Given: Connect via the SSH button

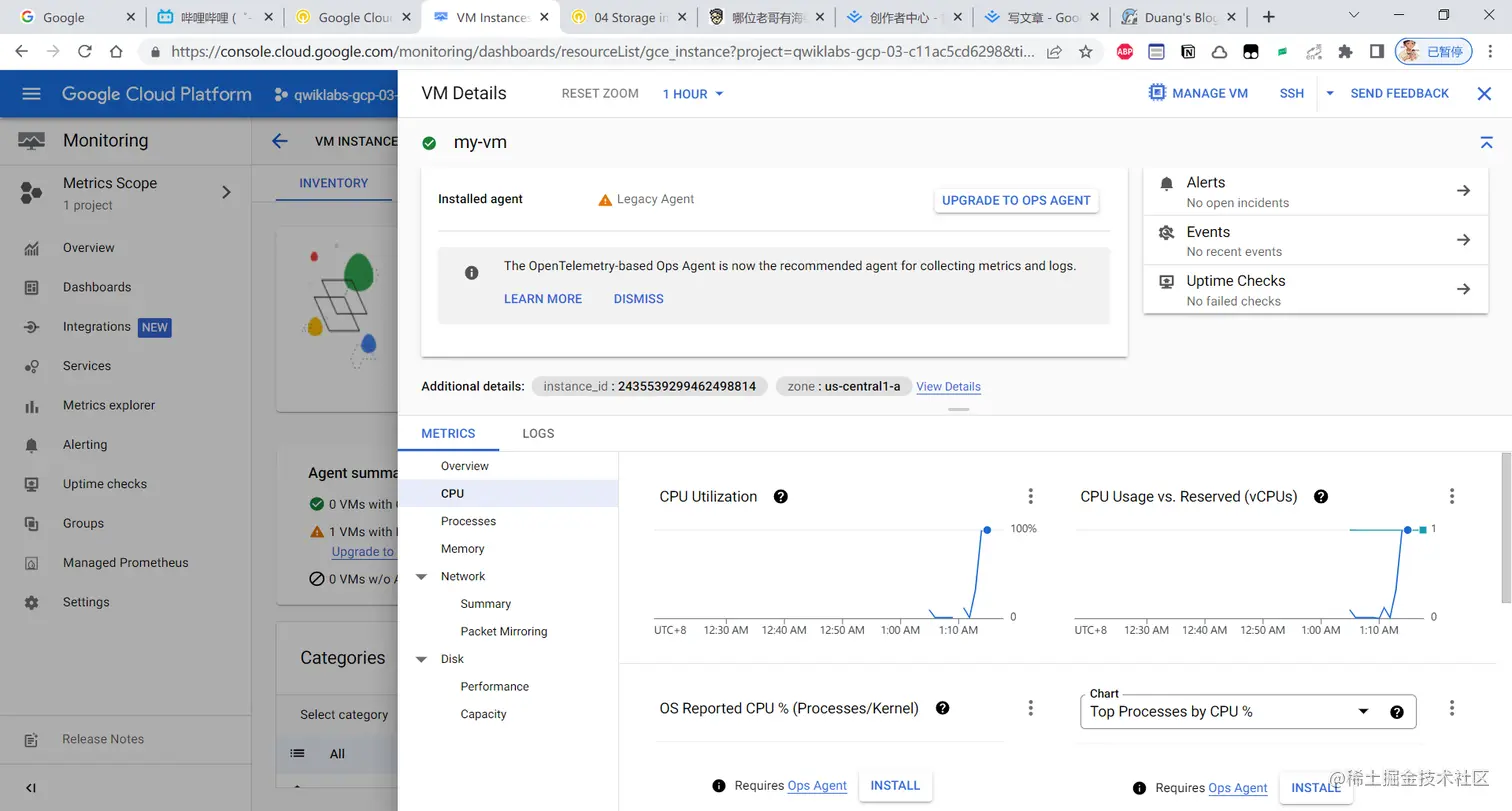Looking at the screenshot, I should (x=1292, y=93).
